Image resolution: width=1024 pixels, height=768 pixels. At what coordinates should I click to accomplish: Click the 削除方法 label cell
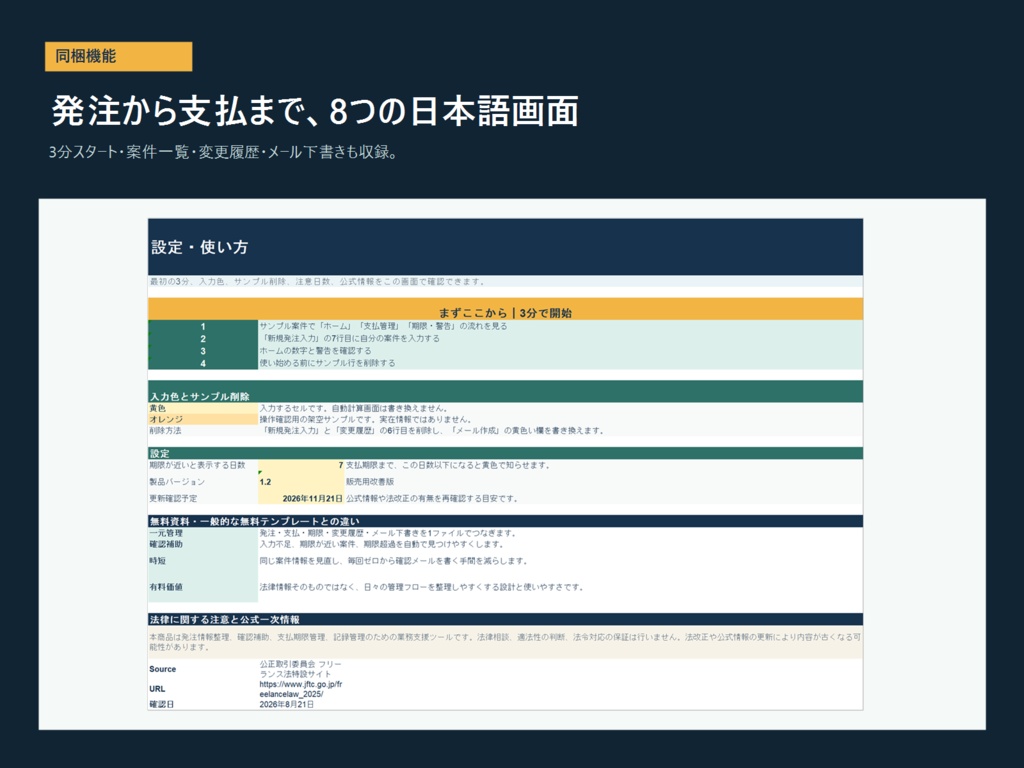203,431
